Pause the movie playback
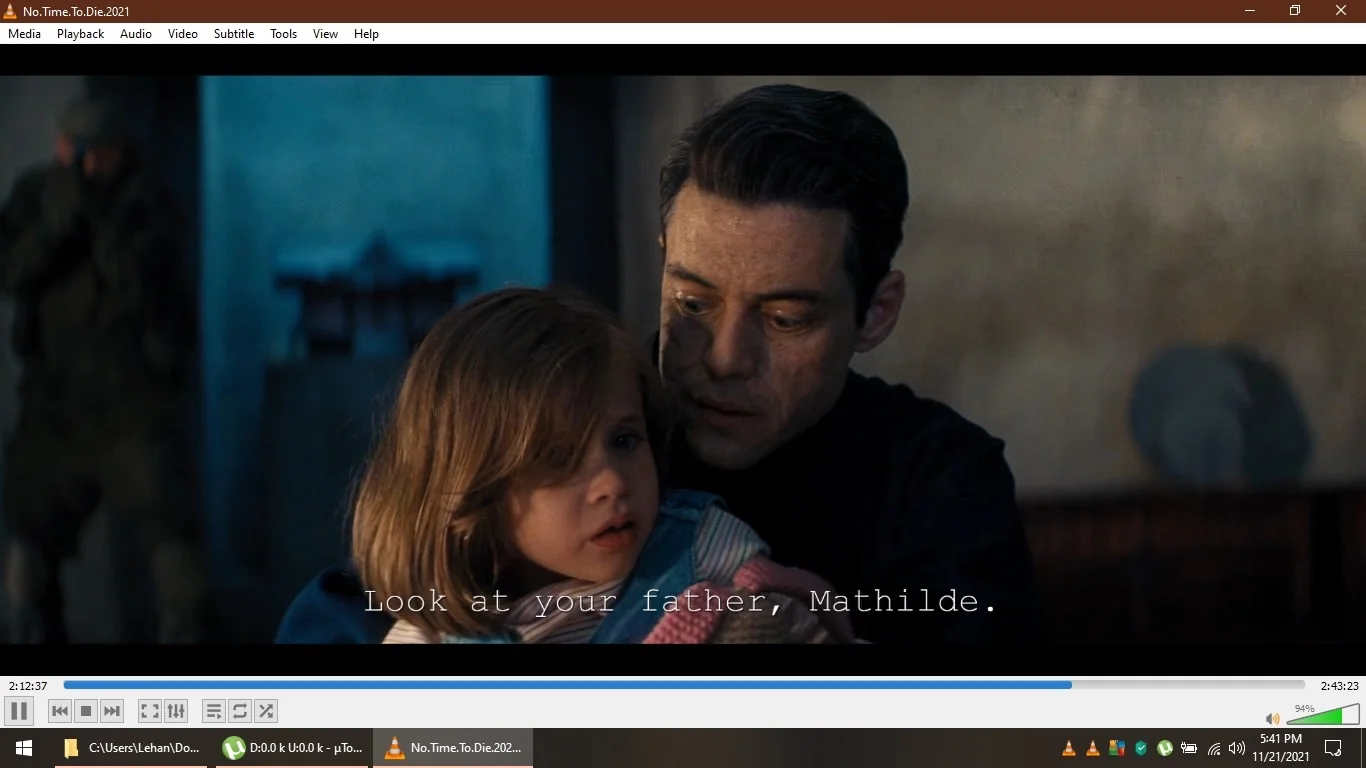1366x768 pixels. click(x=19, y=711)
